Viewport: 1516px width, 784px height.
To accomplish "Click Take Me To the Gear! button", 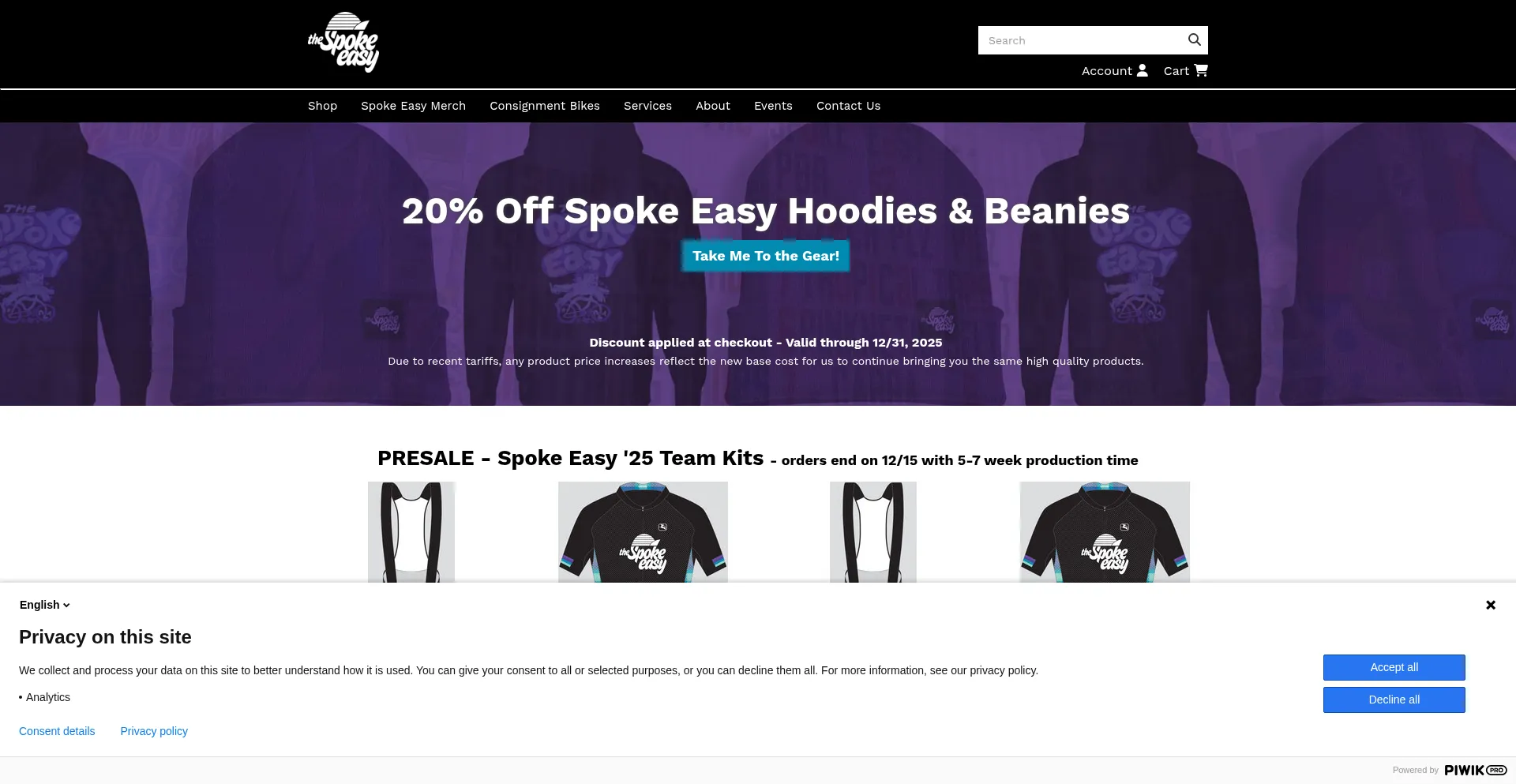I will pyautogui.click(x=766, y=256).
